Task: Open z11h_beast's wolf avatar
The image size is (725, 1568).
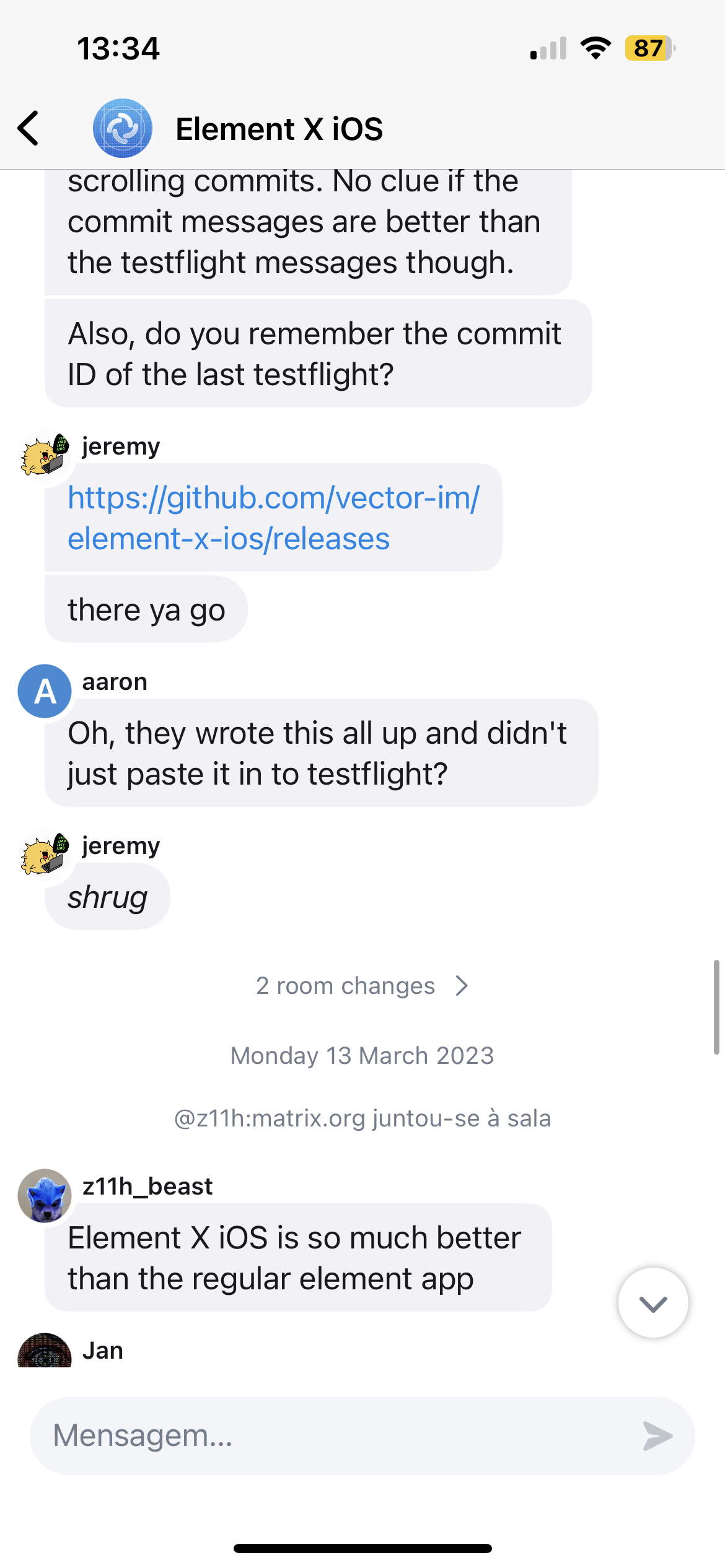Action: pos(43,1196)
